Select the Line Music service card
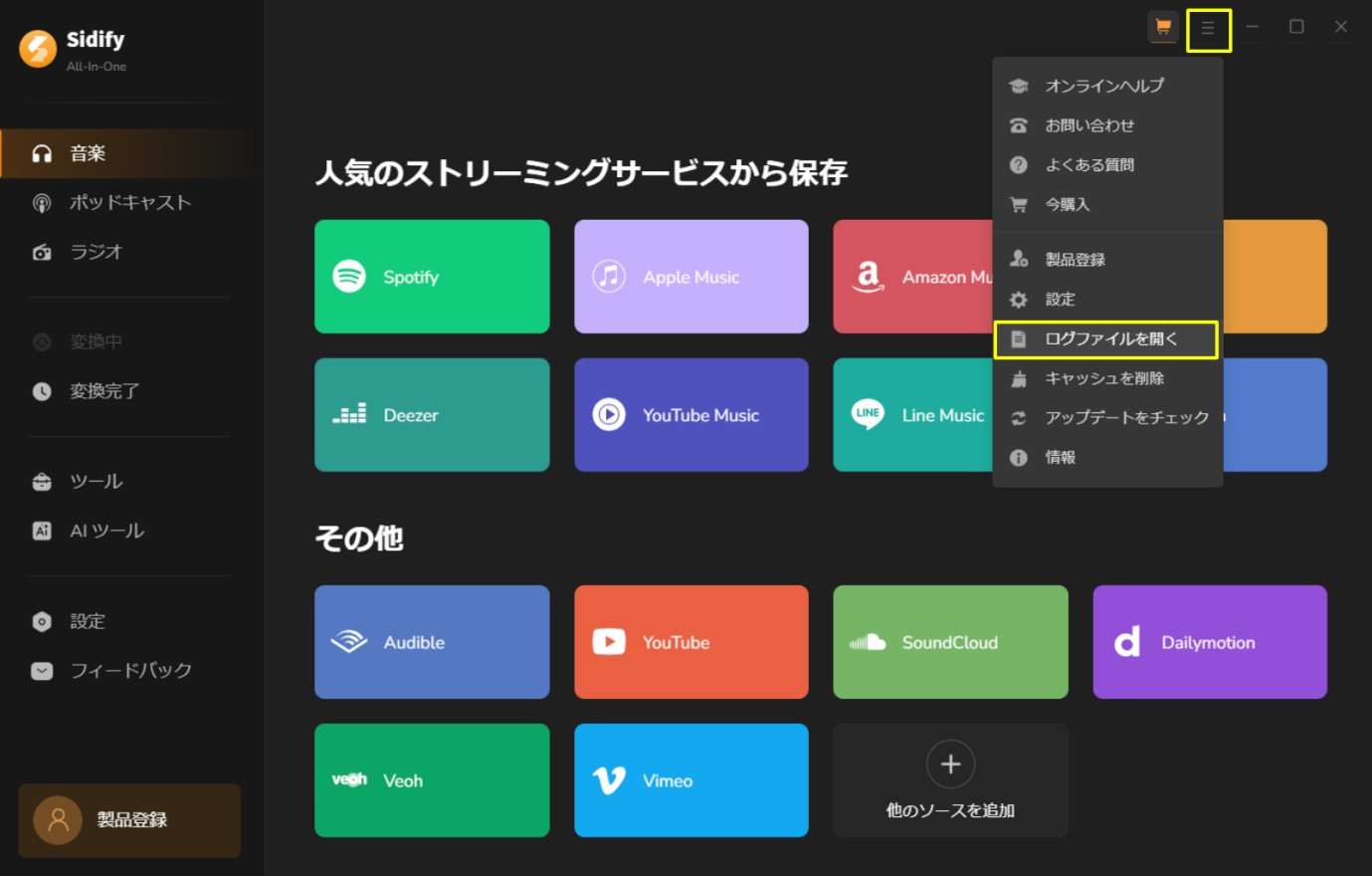Viewport: 1372px width, 876px height. click(913, 415)
